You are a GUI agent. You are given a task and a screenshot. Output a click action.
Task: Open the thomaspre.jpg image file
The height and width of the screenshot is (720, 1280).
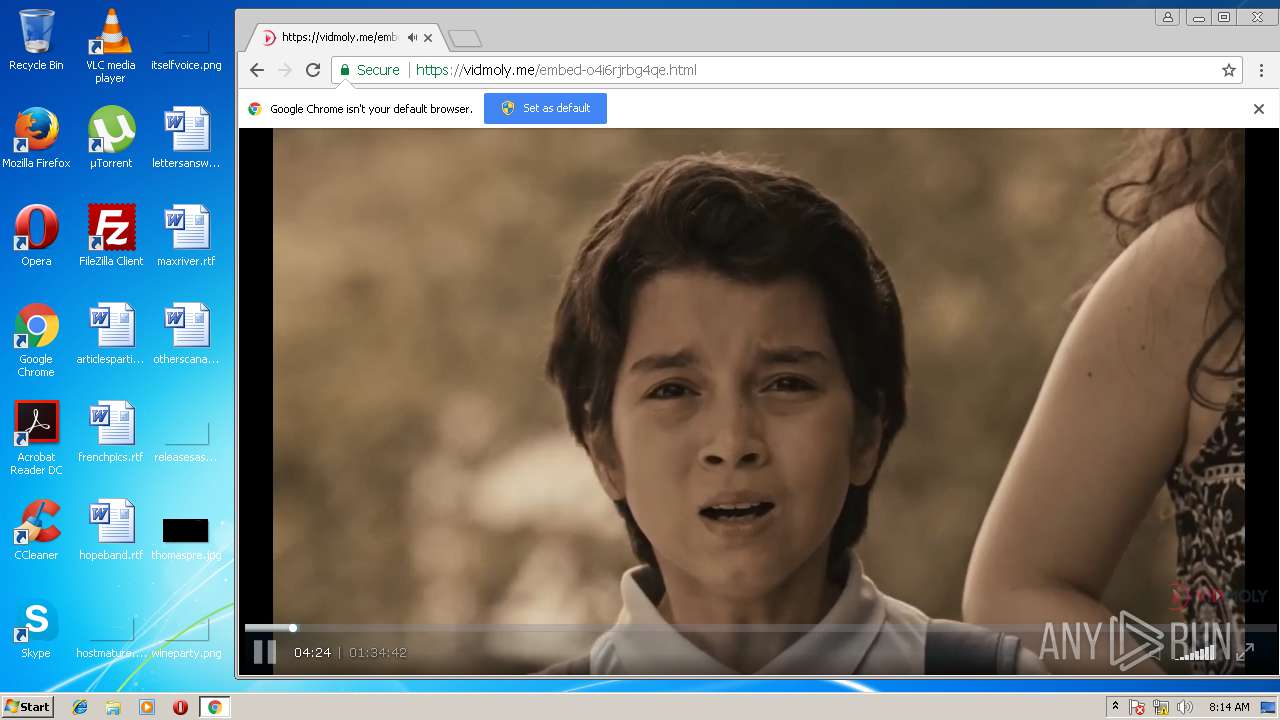point(186,538)
